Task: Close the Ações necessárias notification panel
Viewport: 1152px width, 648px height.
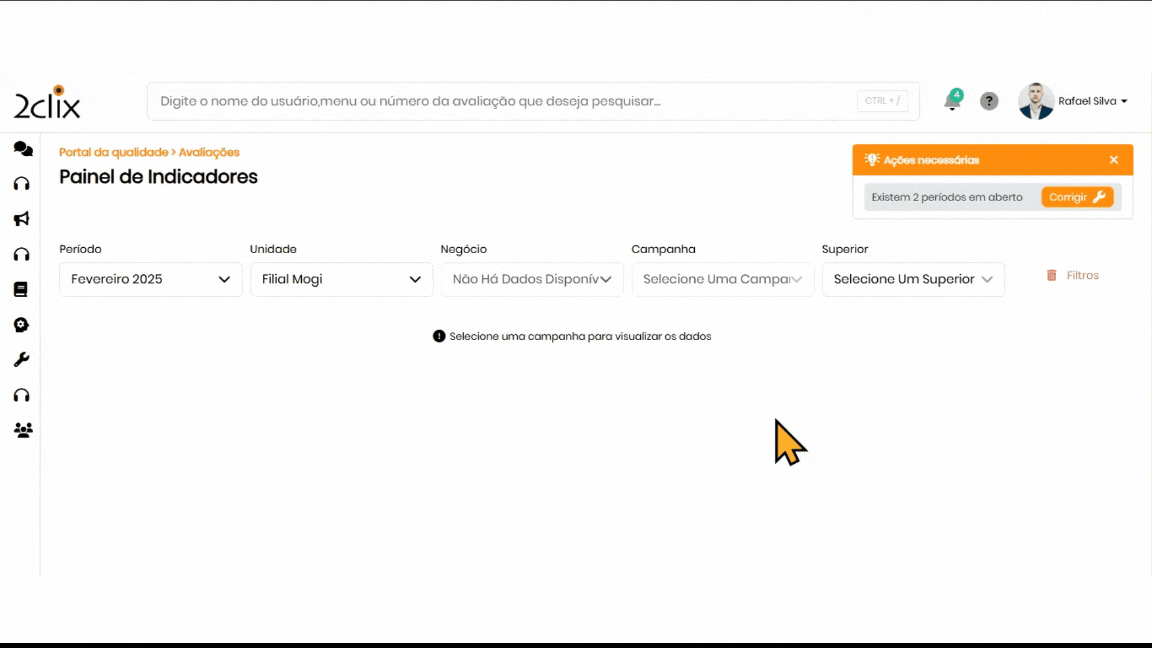Action: [x=1114, y=160]
